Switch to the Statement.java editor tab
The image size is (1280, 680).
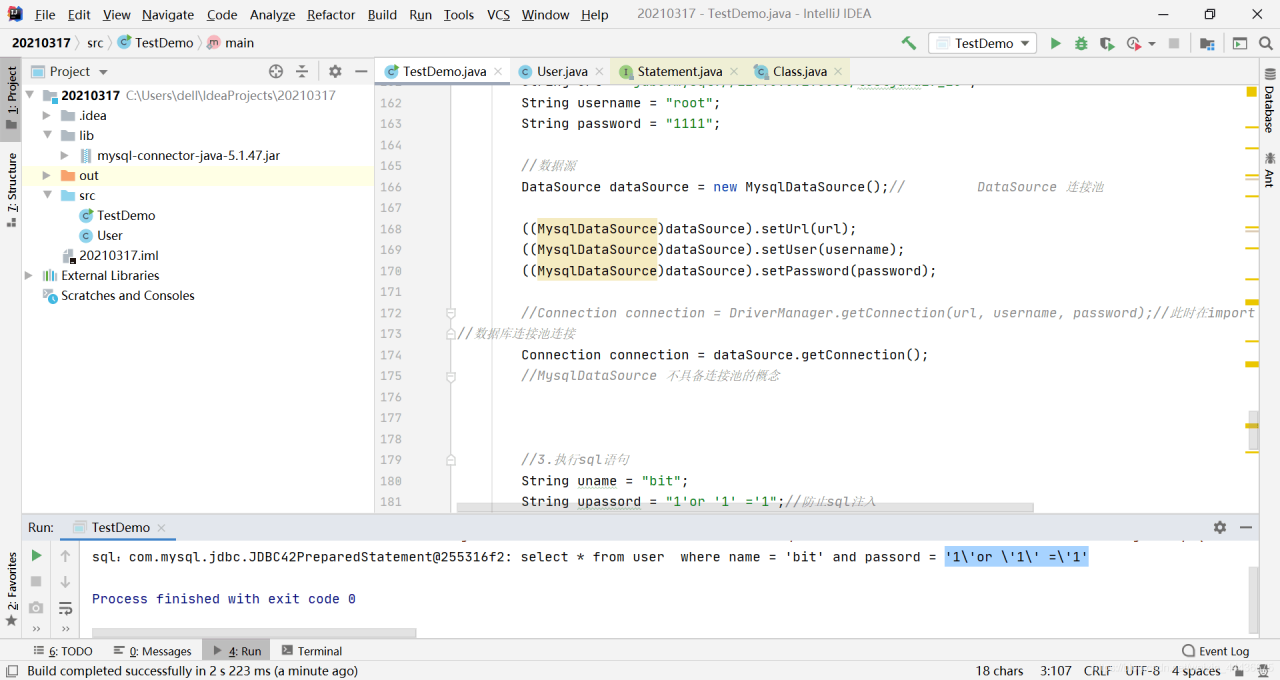(679, 71)
